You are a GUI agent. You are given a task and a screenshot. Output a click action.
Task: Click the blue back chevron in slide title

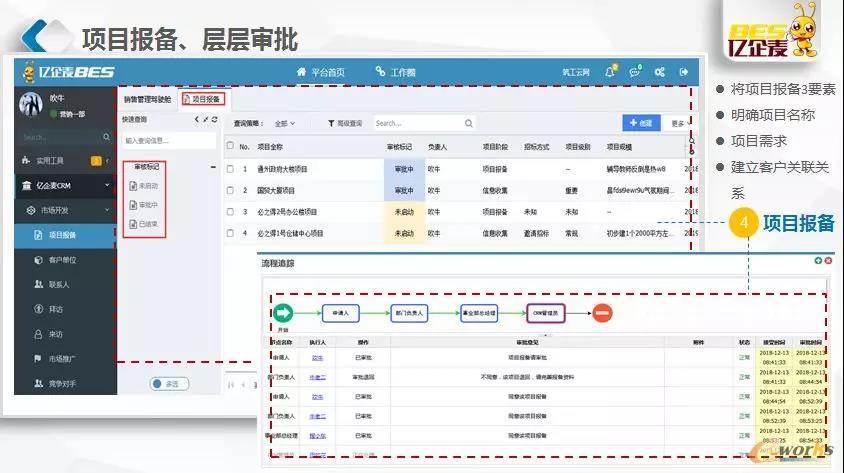click(x=36, y=37)
